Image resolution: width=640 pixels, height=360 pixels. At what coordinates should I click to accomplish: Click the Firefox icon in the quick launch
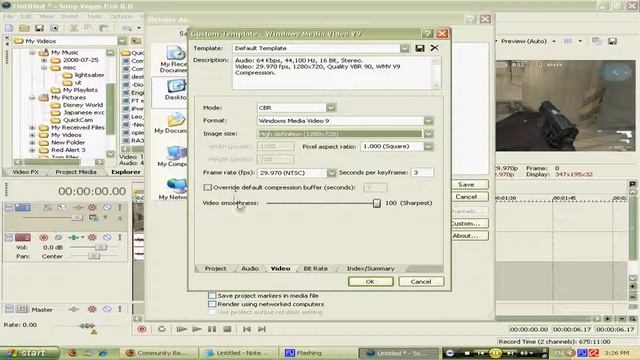pyautogui.click(x=73, y=353)
